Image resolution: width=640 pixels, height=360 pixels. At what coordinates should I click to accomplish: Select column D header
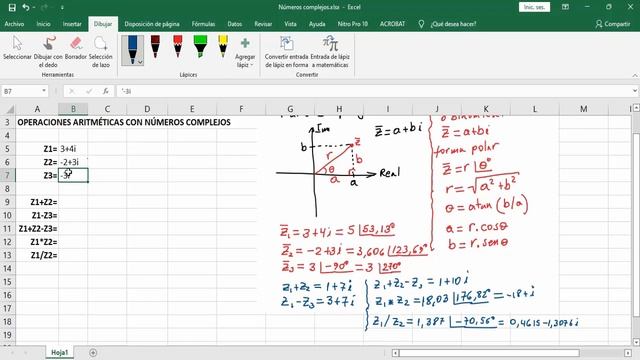(147, 109)
